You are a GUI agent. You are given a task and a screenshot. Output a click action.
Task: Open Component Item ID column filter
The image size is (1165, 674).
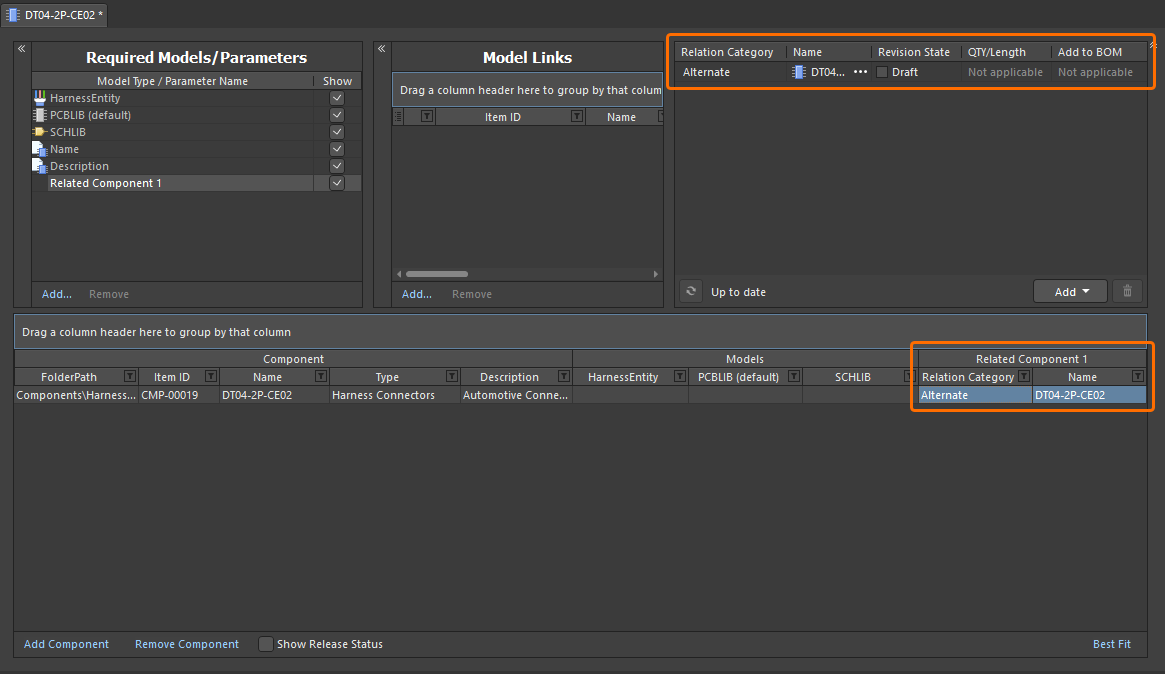(x=210, y=377)
